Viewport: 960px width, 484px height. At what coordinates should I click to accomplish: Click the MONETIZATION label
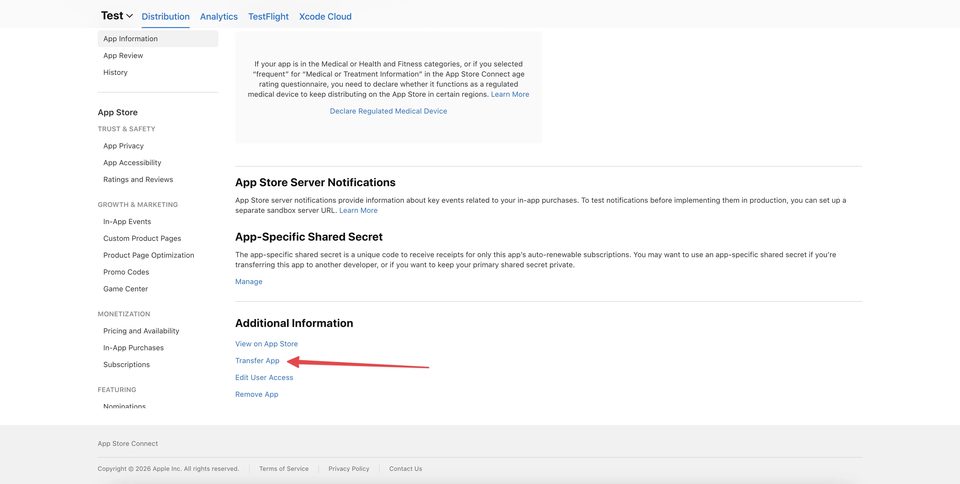tap(124, 314)
